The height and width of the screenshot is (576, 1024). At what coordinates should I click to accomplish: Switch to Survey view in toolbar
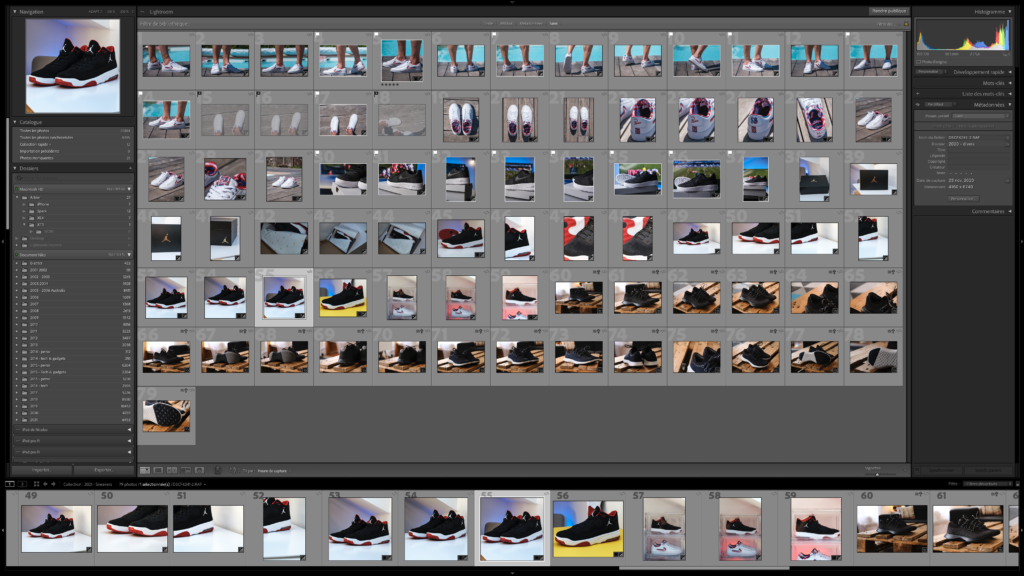(x=185, y=470)
